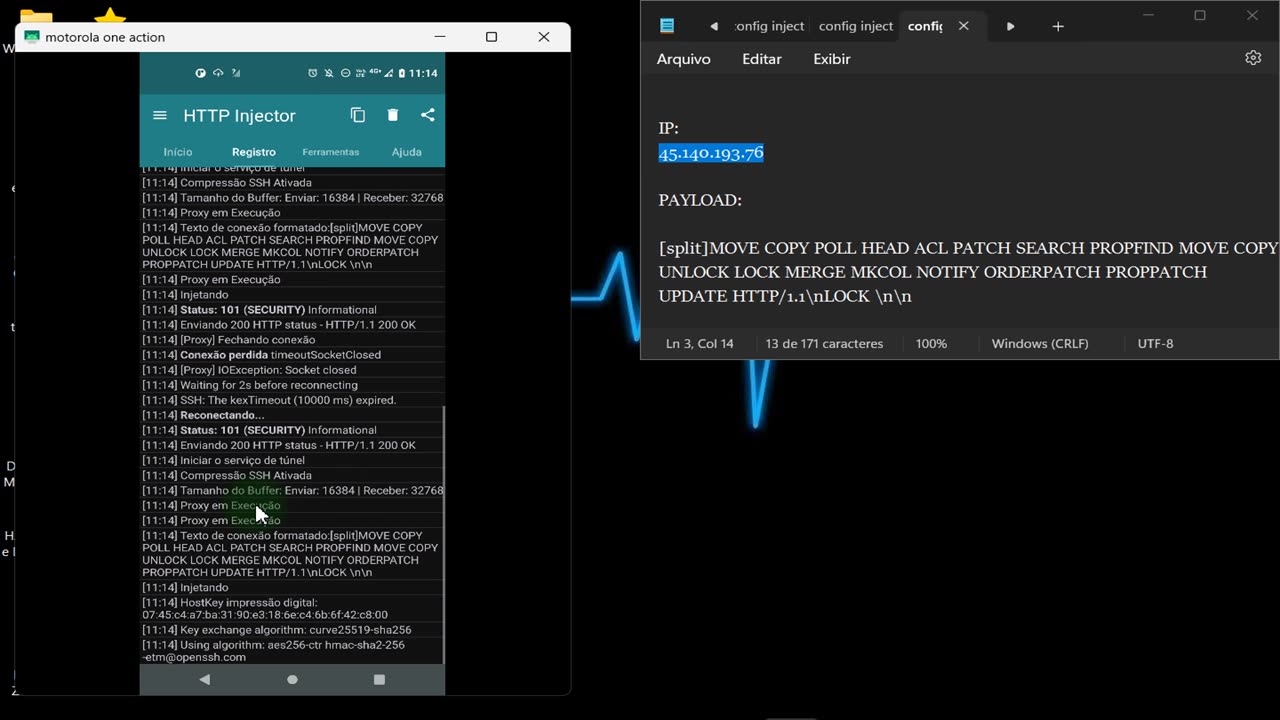This screenshot has width=1280, height=720.
Task: Tap the Android home circle button
Action: (292, 679)
